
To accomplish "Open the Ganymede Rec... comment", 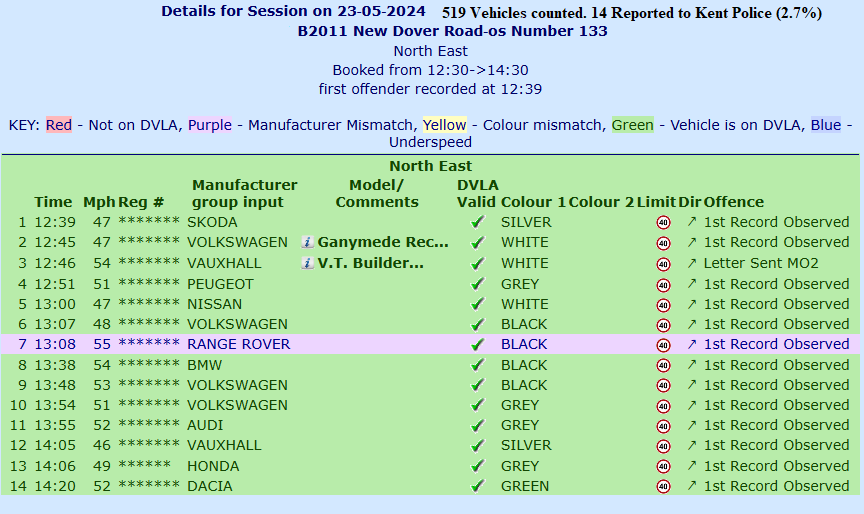I will tap(383, 242).
